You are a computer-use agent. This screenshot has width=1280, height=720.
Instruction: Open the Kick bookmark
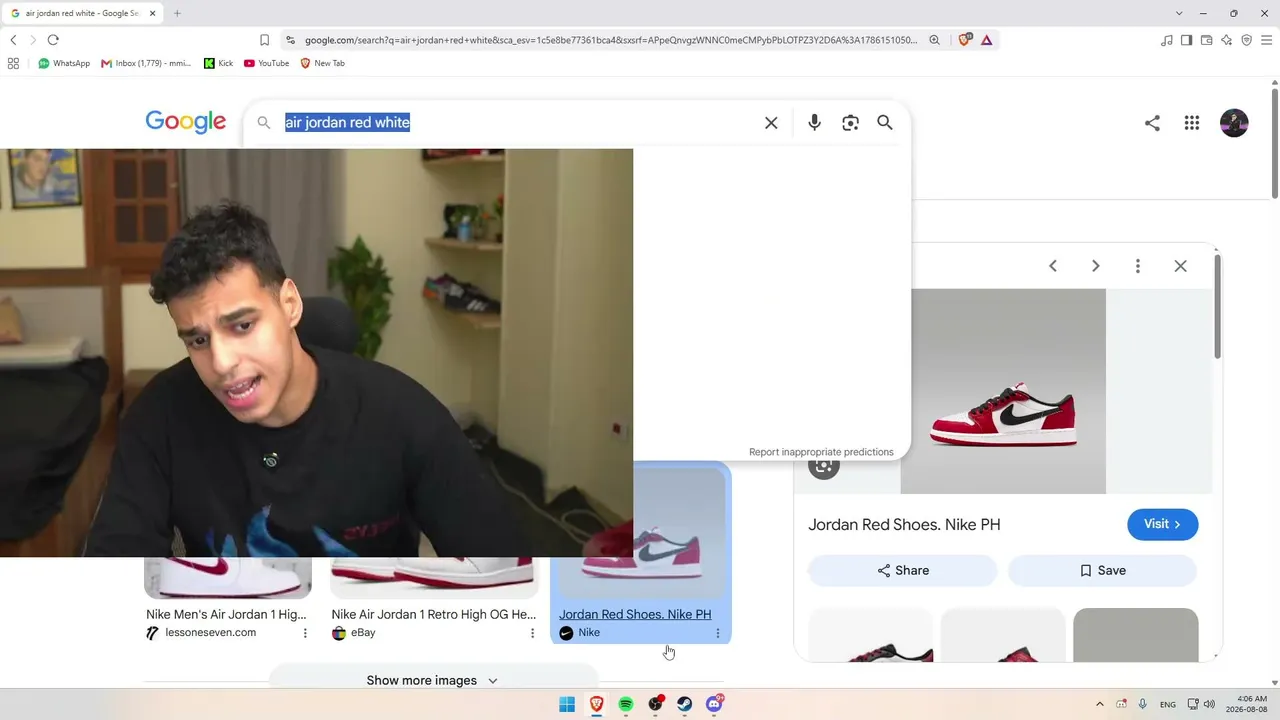(218, 63)
